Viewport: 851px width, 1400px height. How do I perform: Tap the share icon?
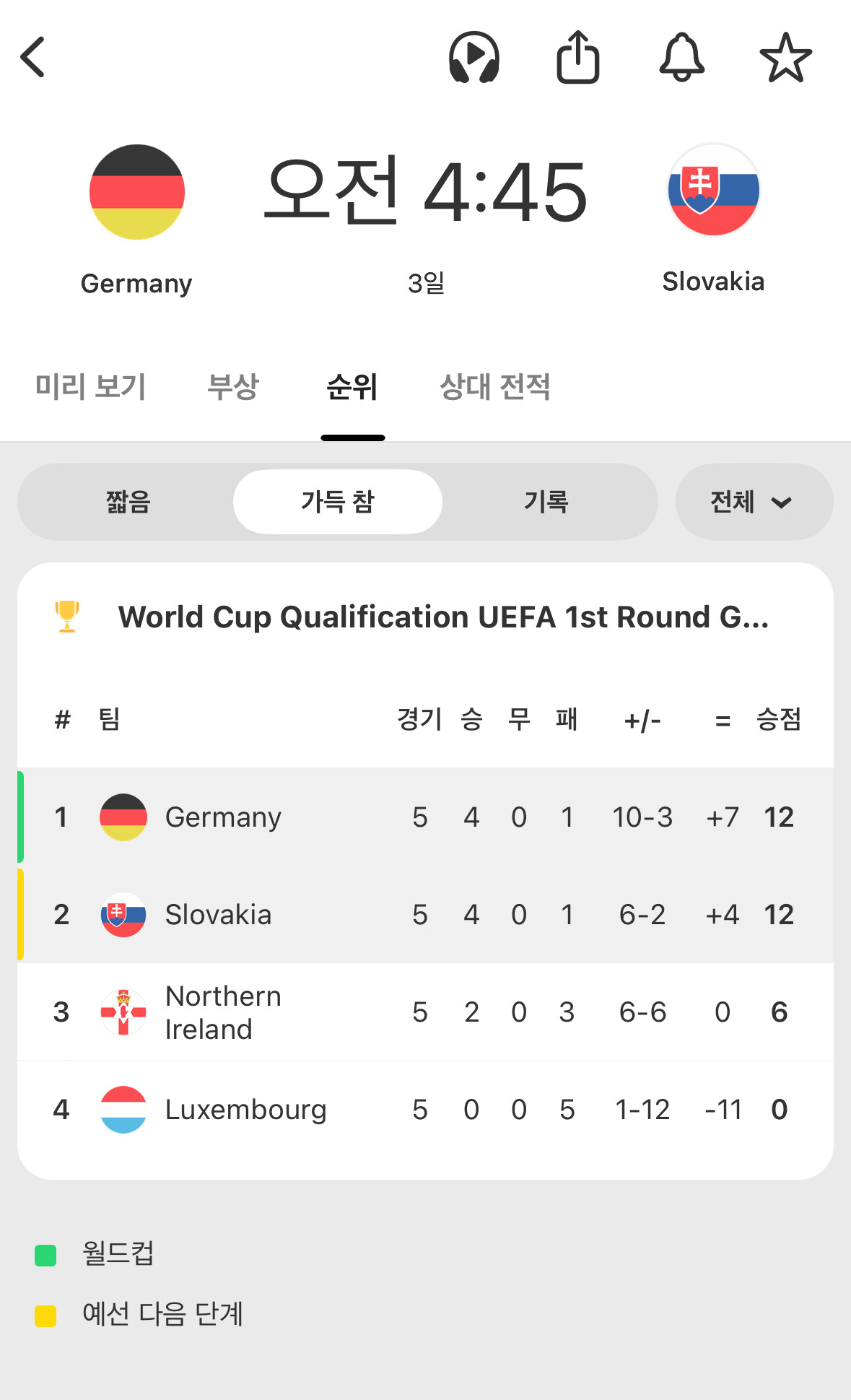(x=577, y=57)
